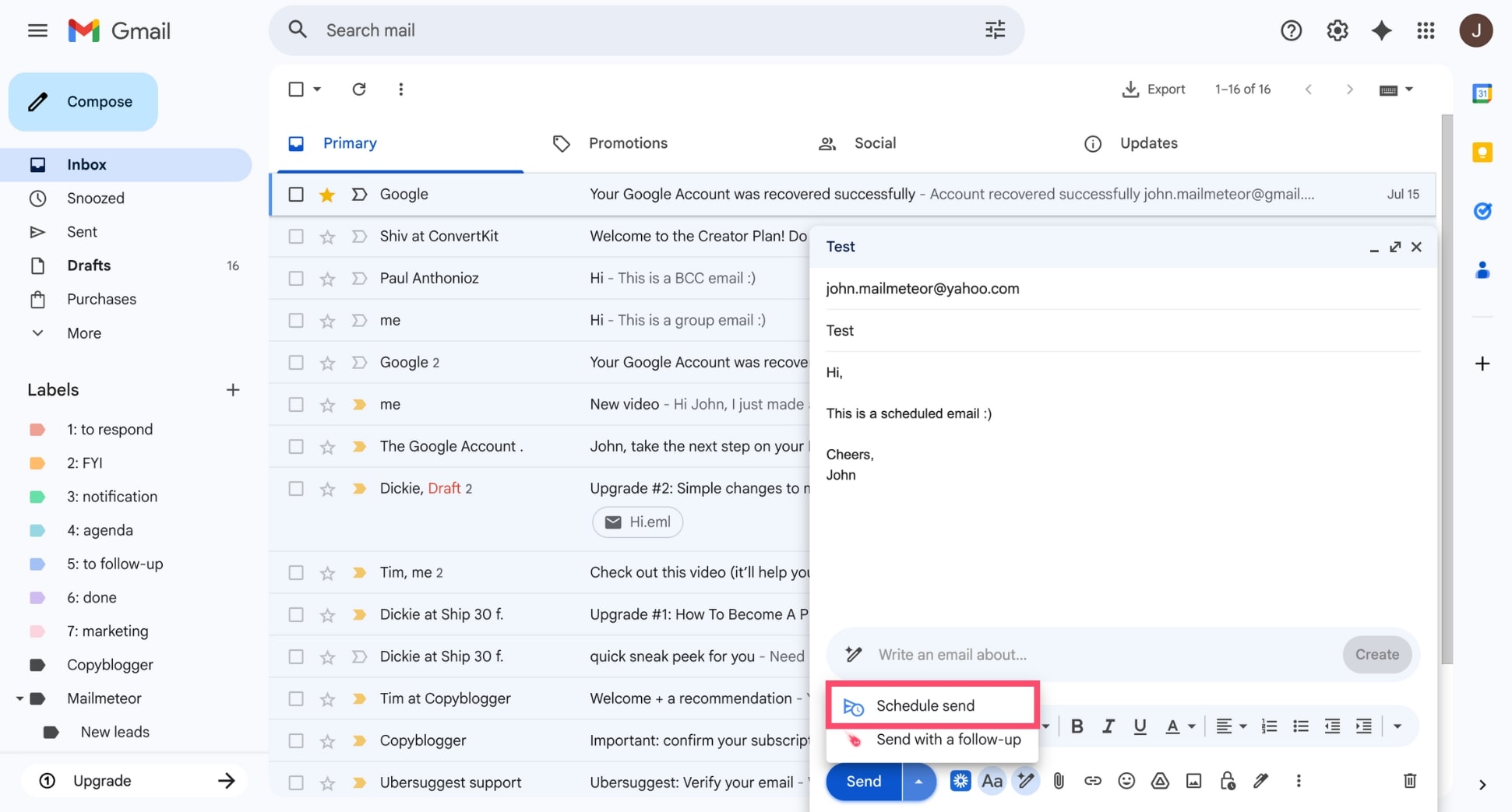1512x812 pixels.
Task: Expand the More section in the sidebar
Action: click(x=83, y=332)
